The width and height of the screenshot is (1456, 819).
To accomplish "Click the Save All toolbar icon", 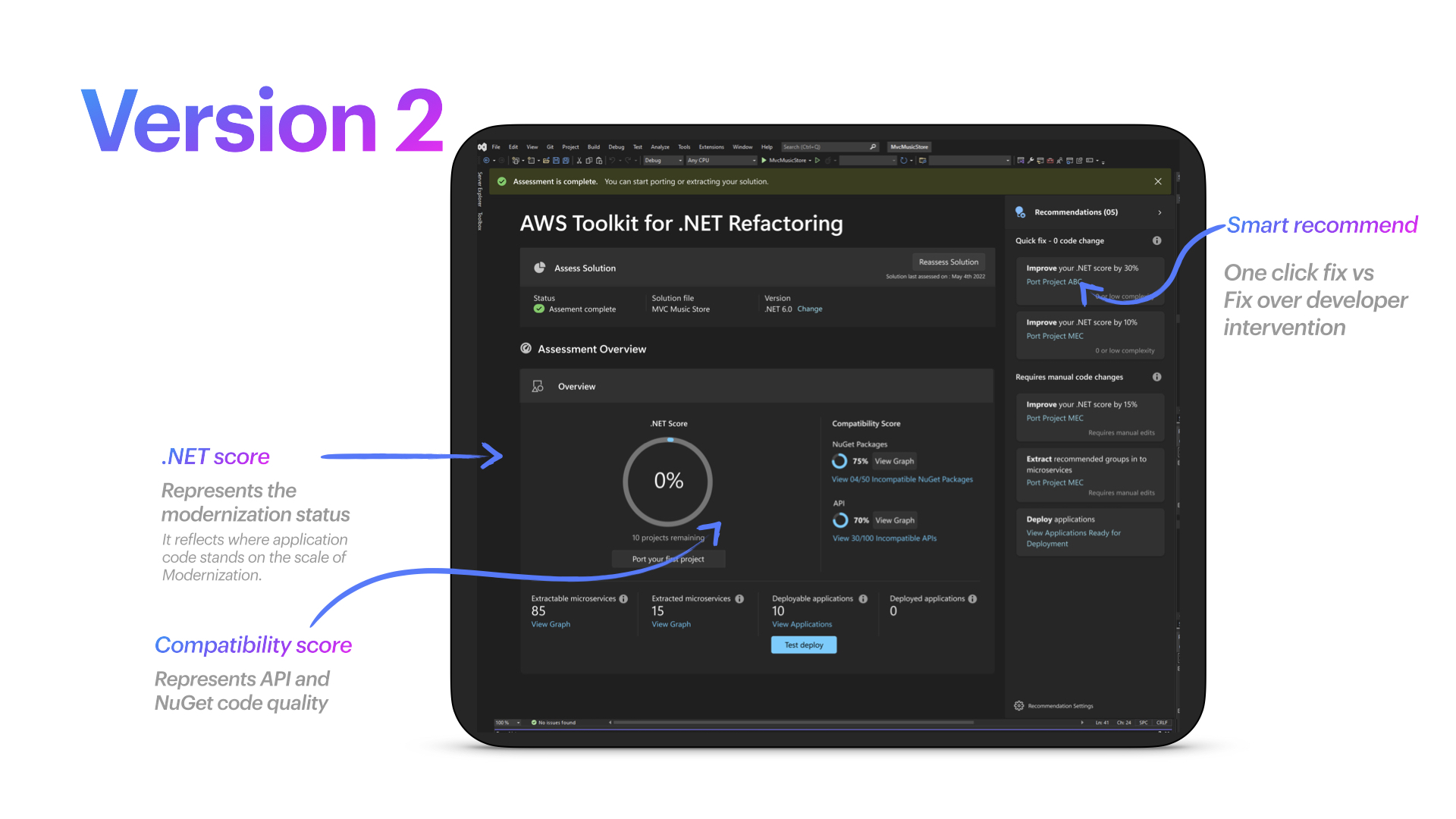I will tap(566, 161).
